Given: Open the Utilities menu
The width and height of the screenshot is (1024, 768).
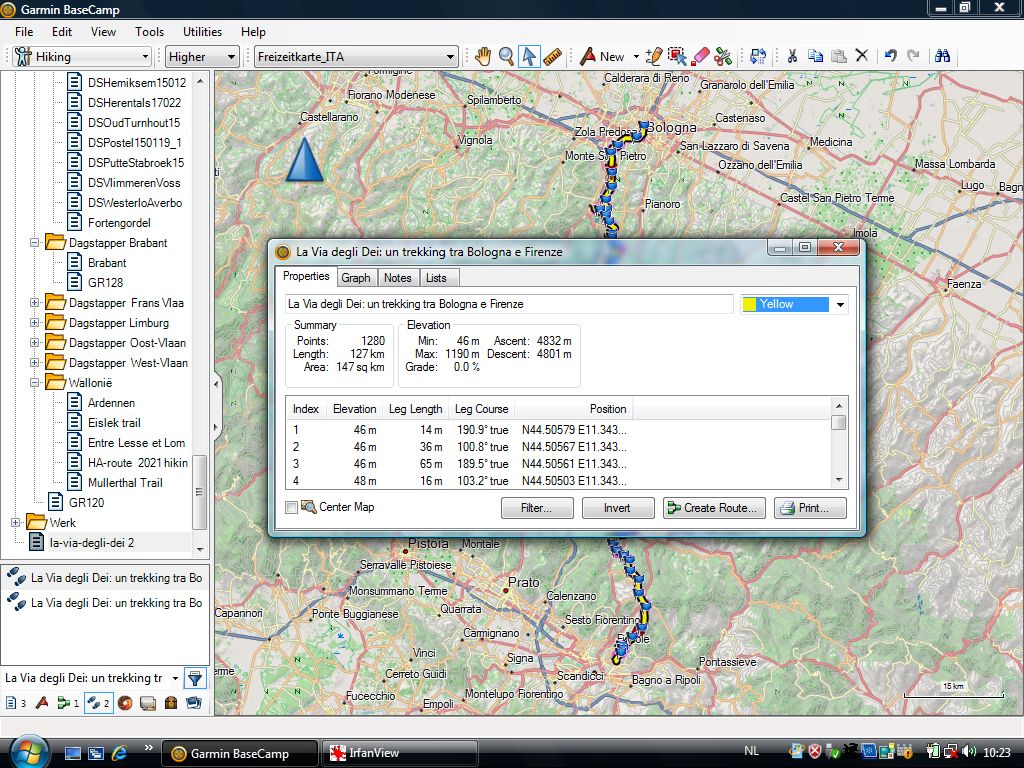Looking at the screenshot, I should click(x=203, y=32).
